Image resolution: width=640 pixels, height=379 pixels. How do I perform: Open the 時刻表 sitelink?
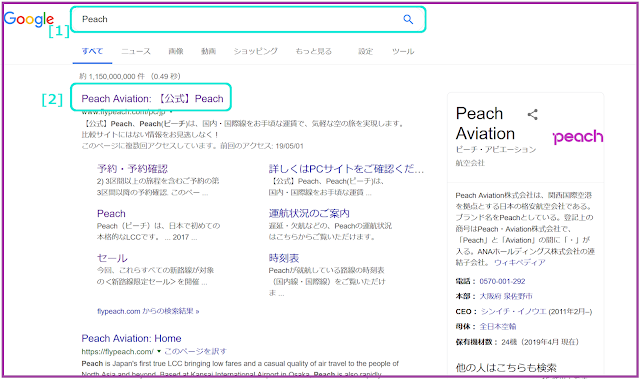point(284,258)
